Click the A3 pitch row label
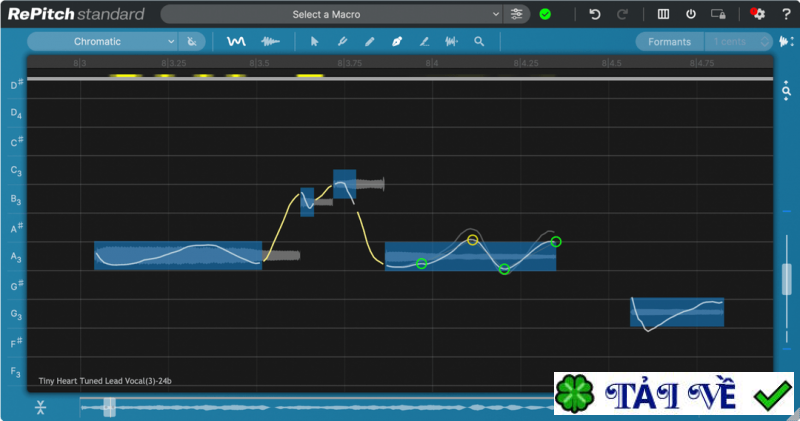Screen dimensions: 800x421 click(16, 257)
